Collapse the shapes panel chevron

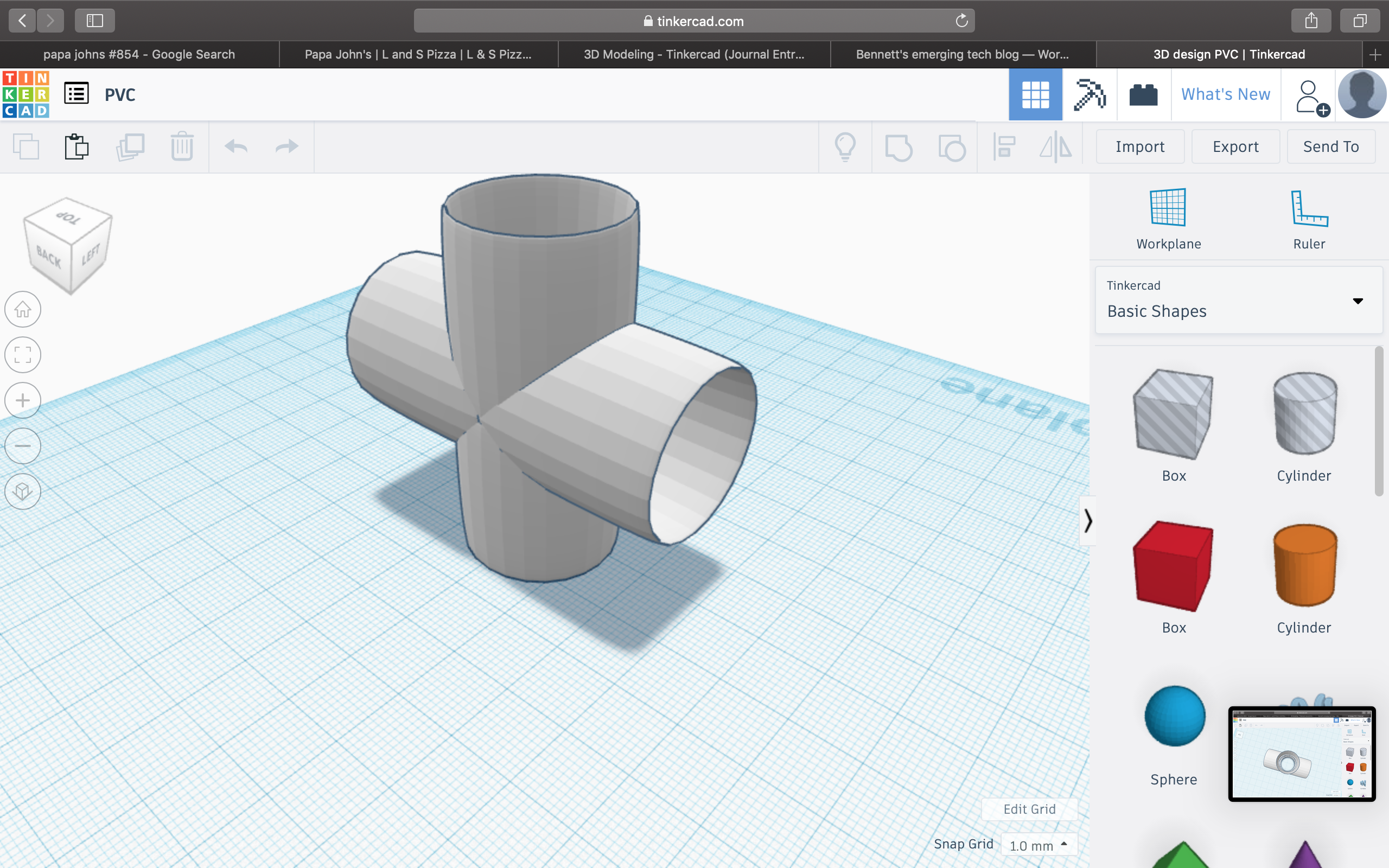pyautogui.click(x=1088, y=521)
